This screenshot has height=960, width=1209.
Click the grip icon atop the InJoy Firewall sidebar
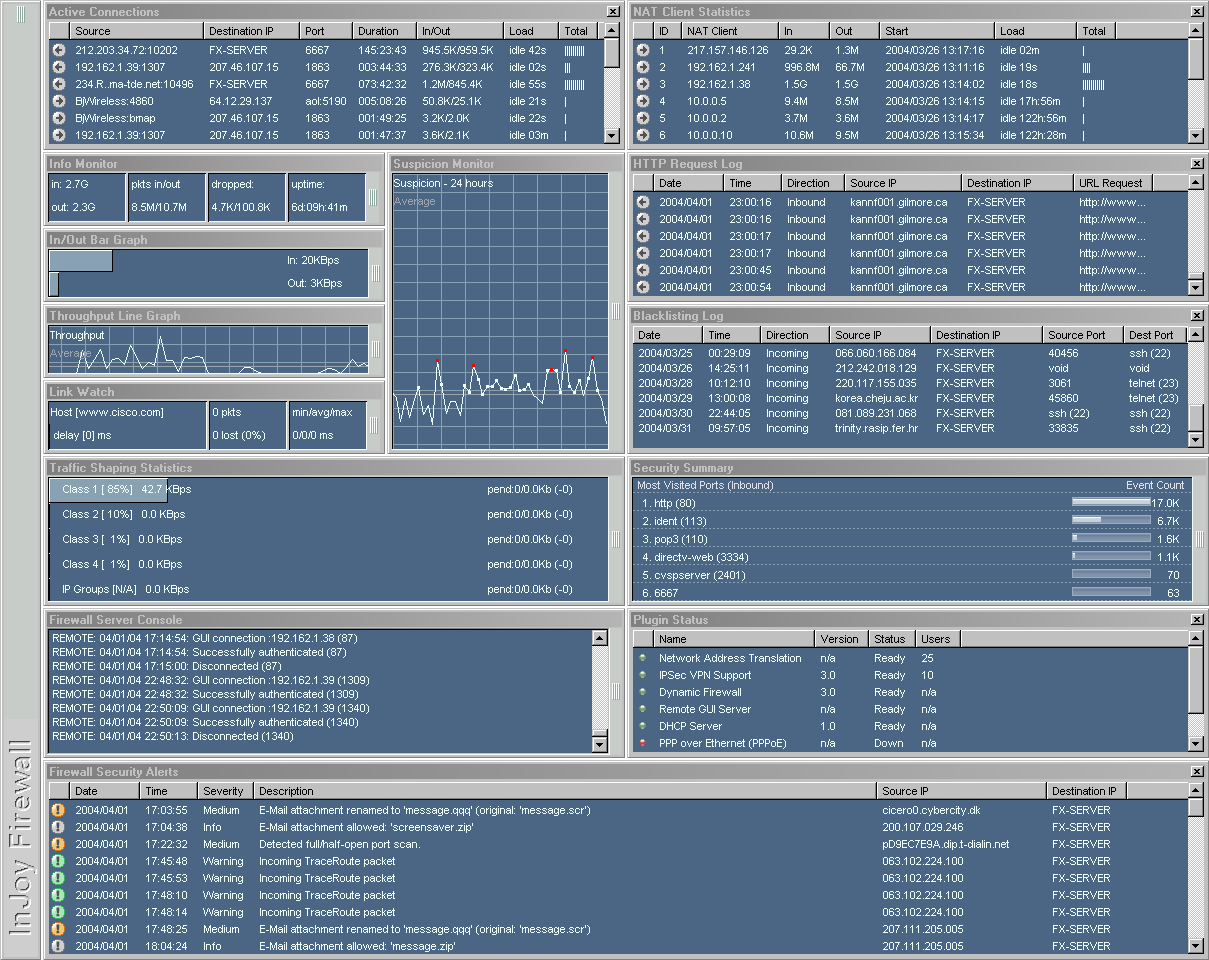point(20,17)
